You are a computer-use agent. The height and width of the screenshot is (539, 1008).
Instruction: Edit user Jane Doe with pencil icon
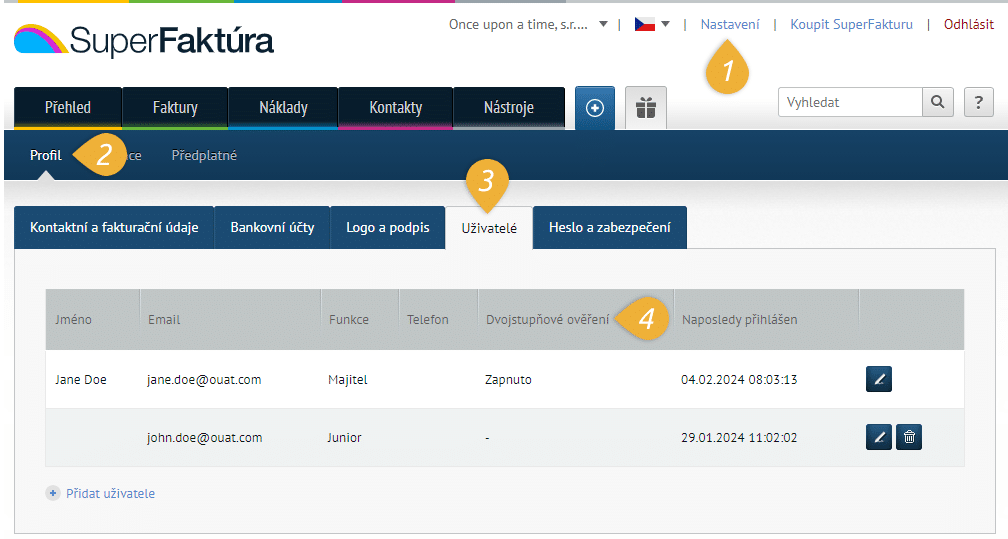tap(879, 379)
